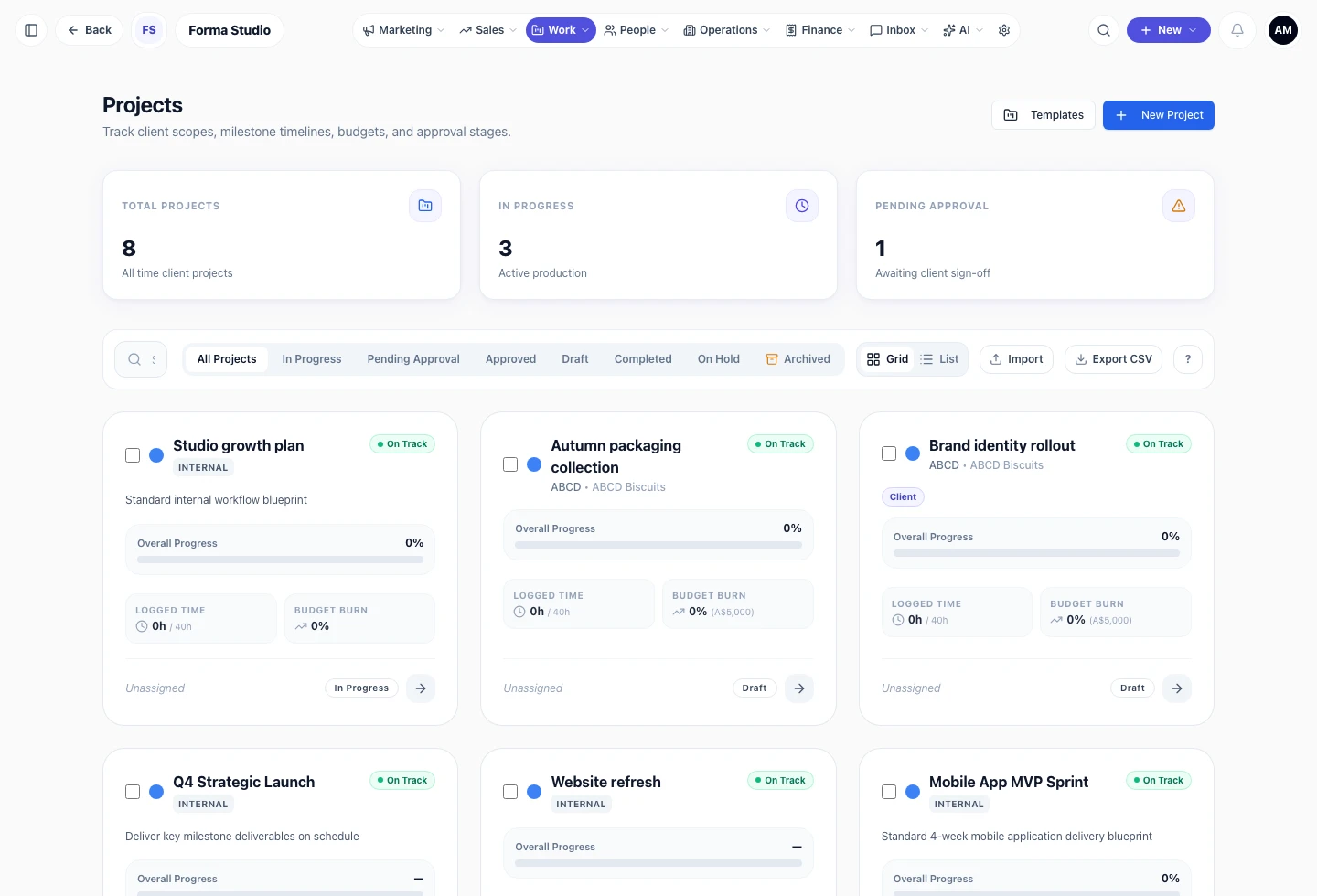Open the Finance navigation dropdown
1317x896 pixels.
point(820,30)
